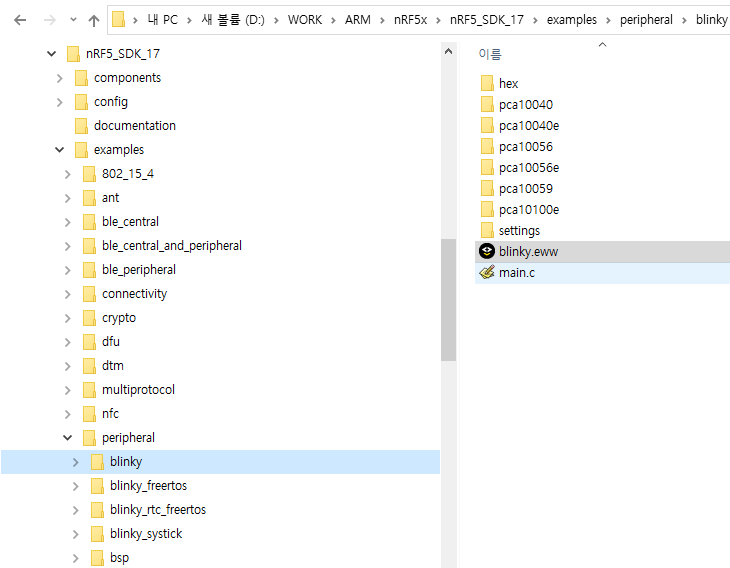This screenshot has width=730, height=568.
Task: Click 새 볼륨 (D:) breadcrumb segment
Action: pos(233,20)
